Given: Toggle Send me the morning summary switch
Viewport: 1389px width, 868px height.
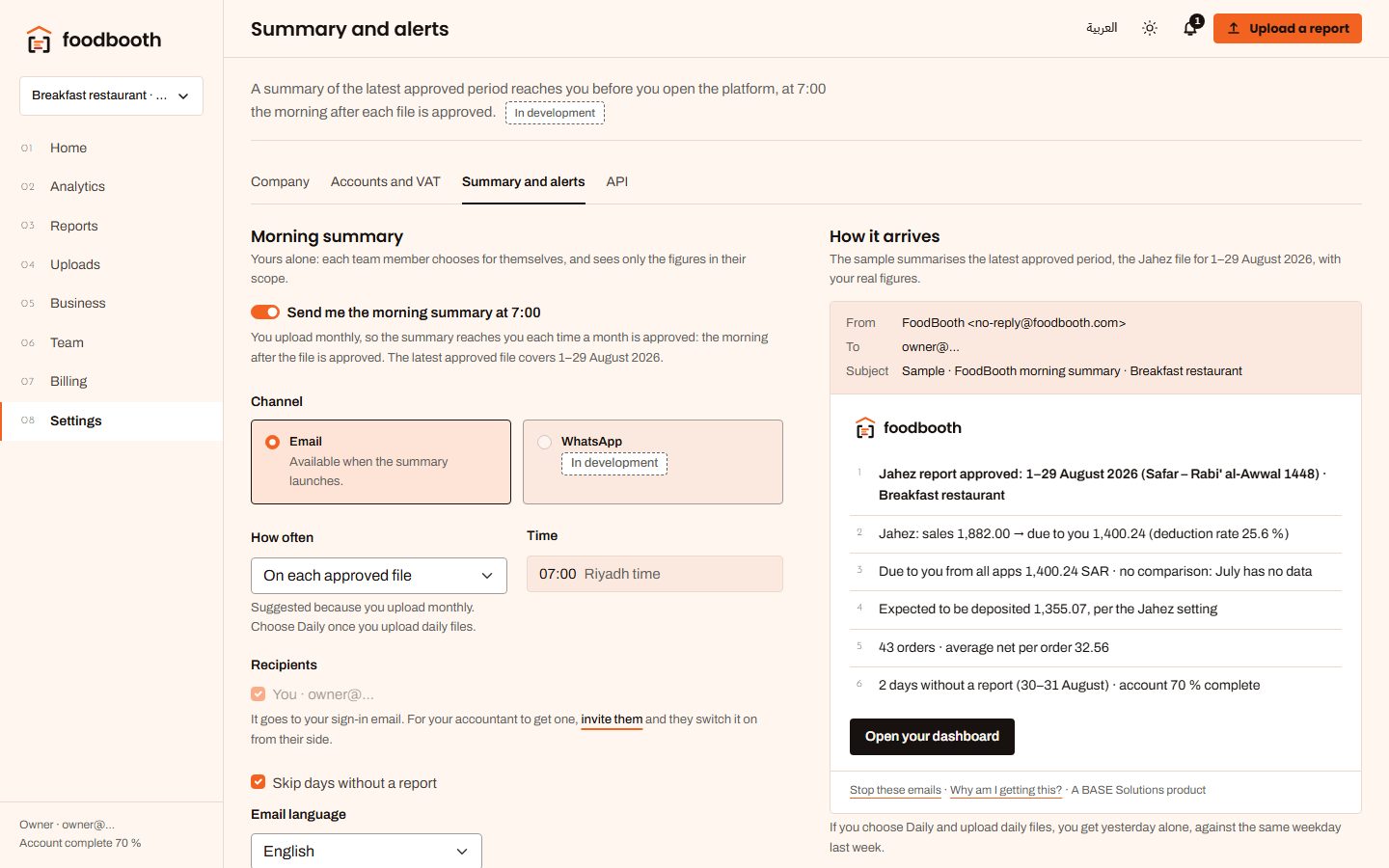Looking at the screenshot, I should [265, 312].
